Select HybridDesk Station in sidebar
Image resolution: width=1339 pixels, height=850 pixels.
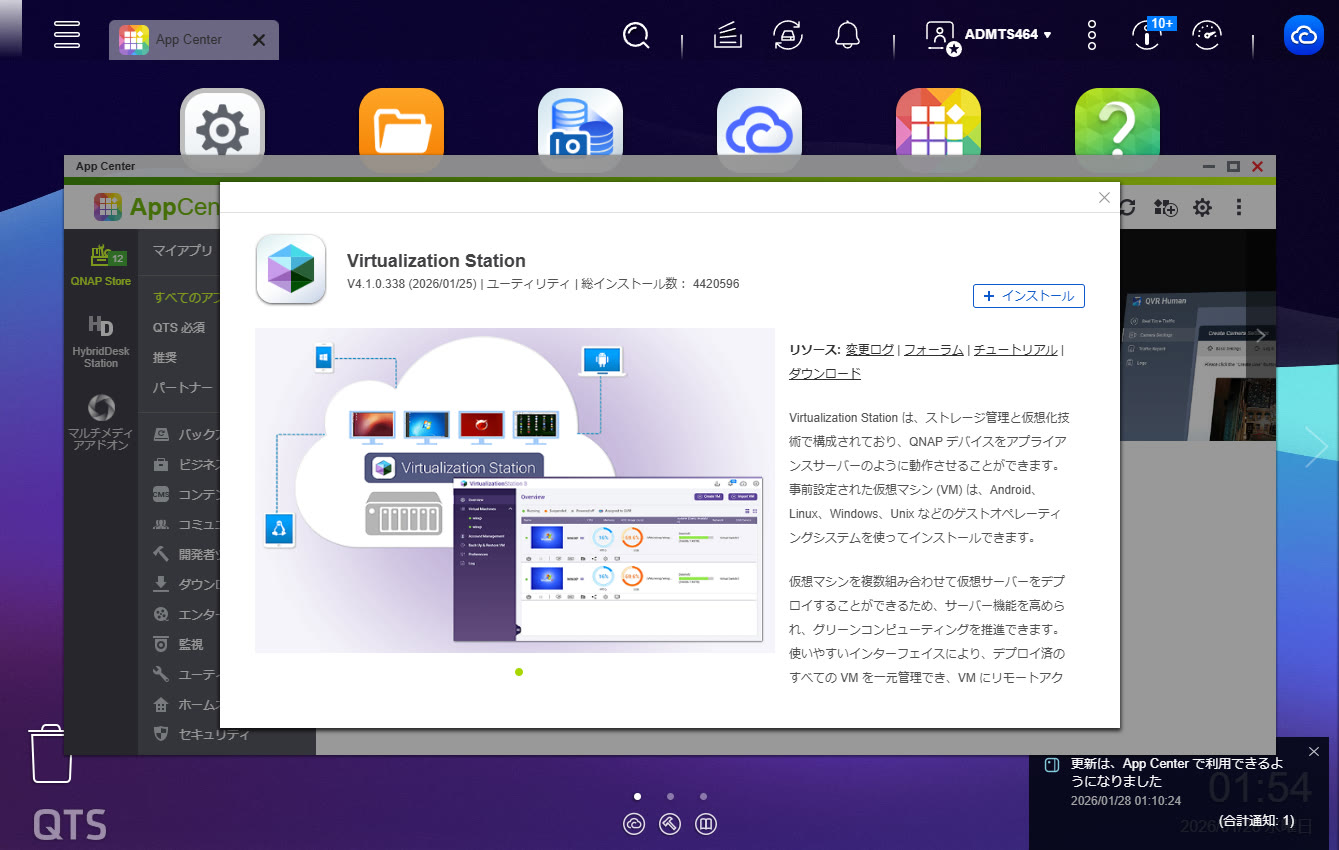(x=100, y=342)
